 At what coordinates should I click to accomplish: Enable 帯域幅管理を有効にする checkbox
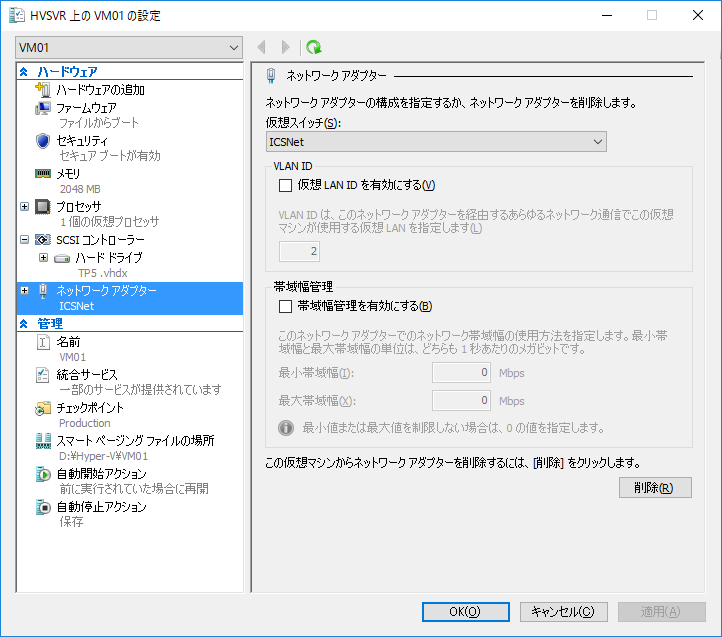(285, 306)
